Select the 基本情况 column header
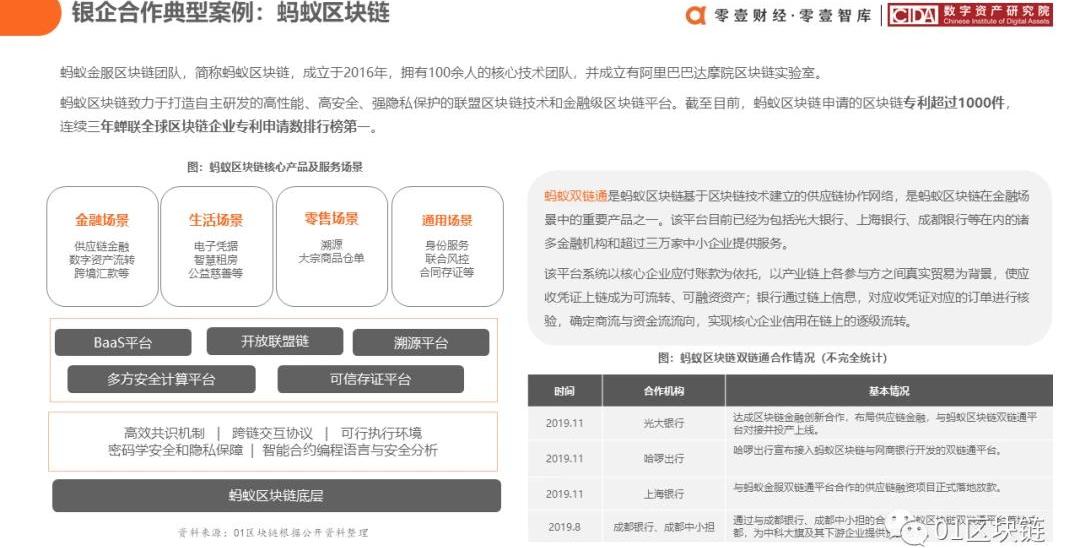 [888, 391]
